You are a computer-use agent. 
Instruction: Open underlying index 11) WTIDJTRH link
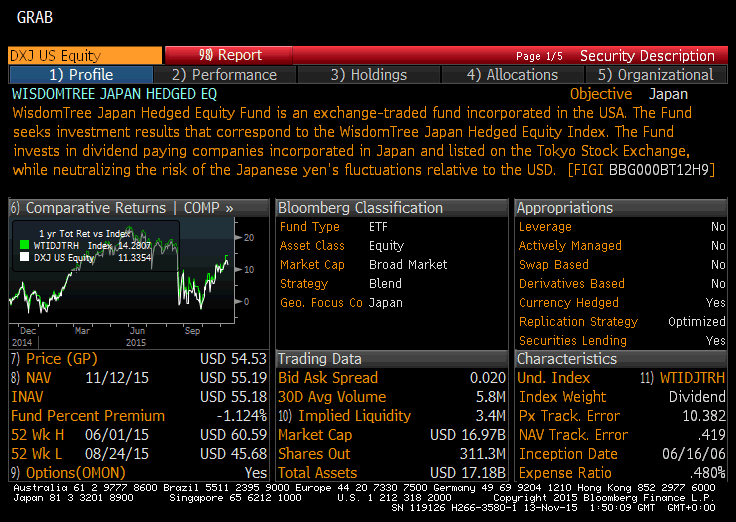coord(683,378)
